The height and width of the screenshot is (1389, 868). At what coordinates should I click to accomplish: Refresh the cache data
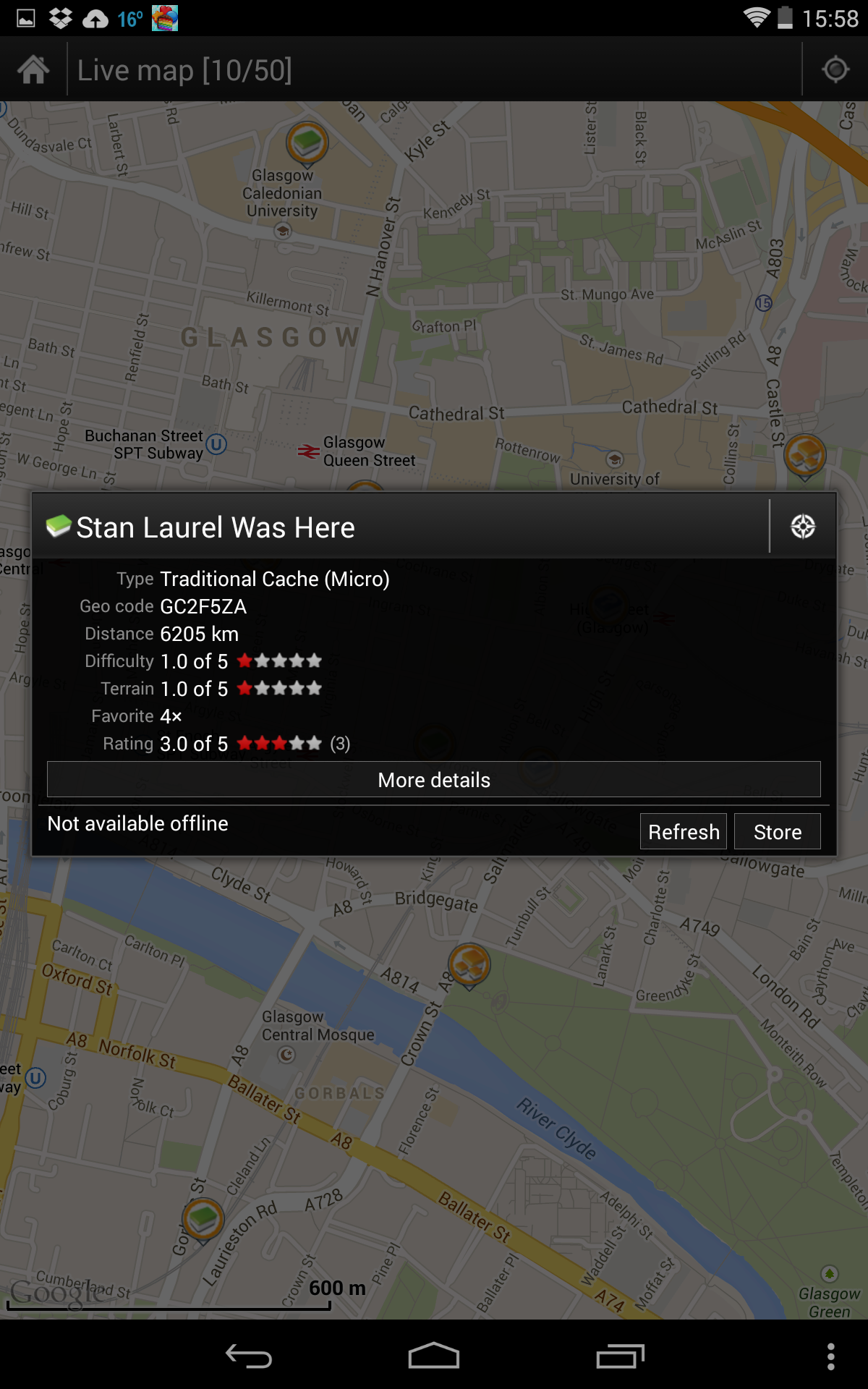684,831
